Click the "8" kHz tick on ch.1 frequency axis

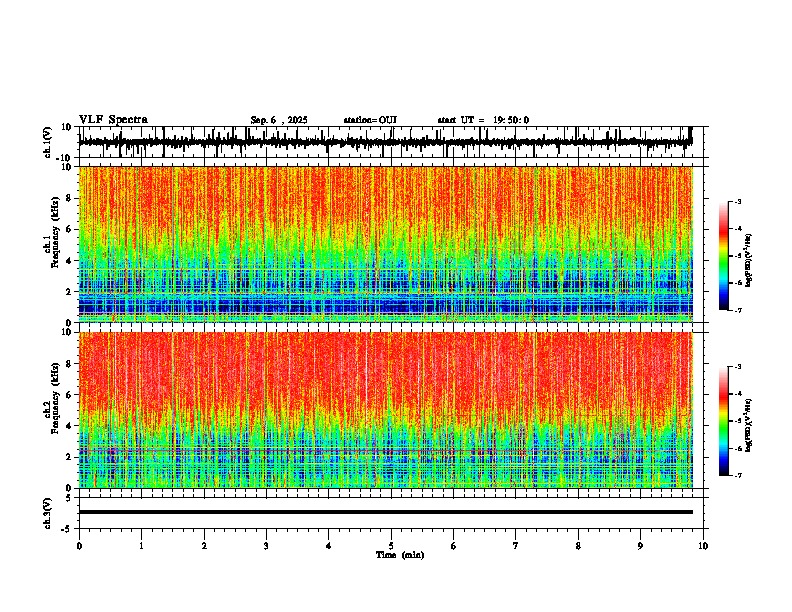[70, 198]
